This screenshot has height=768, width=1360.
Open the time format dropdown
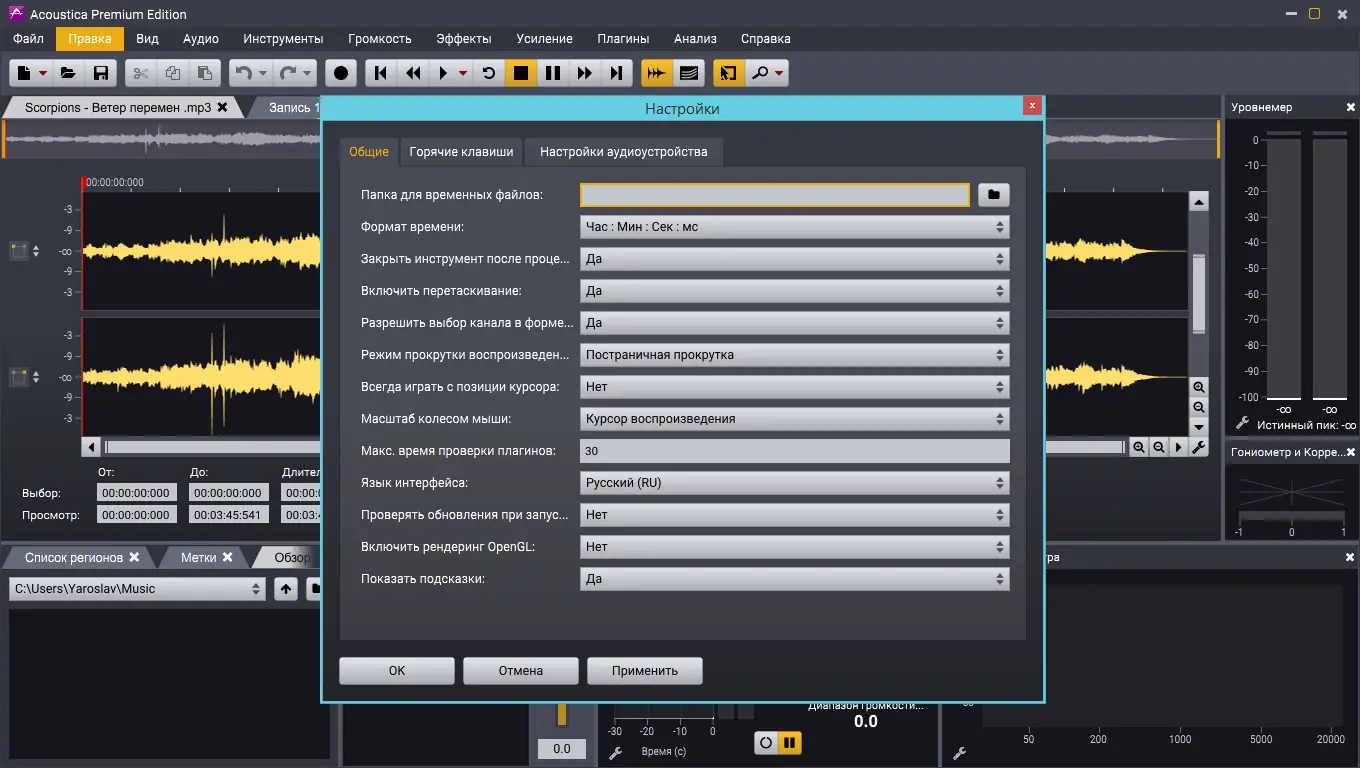pos(794,227)
